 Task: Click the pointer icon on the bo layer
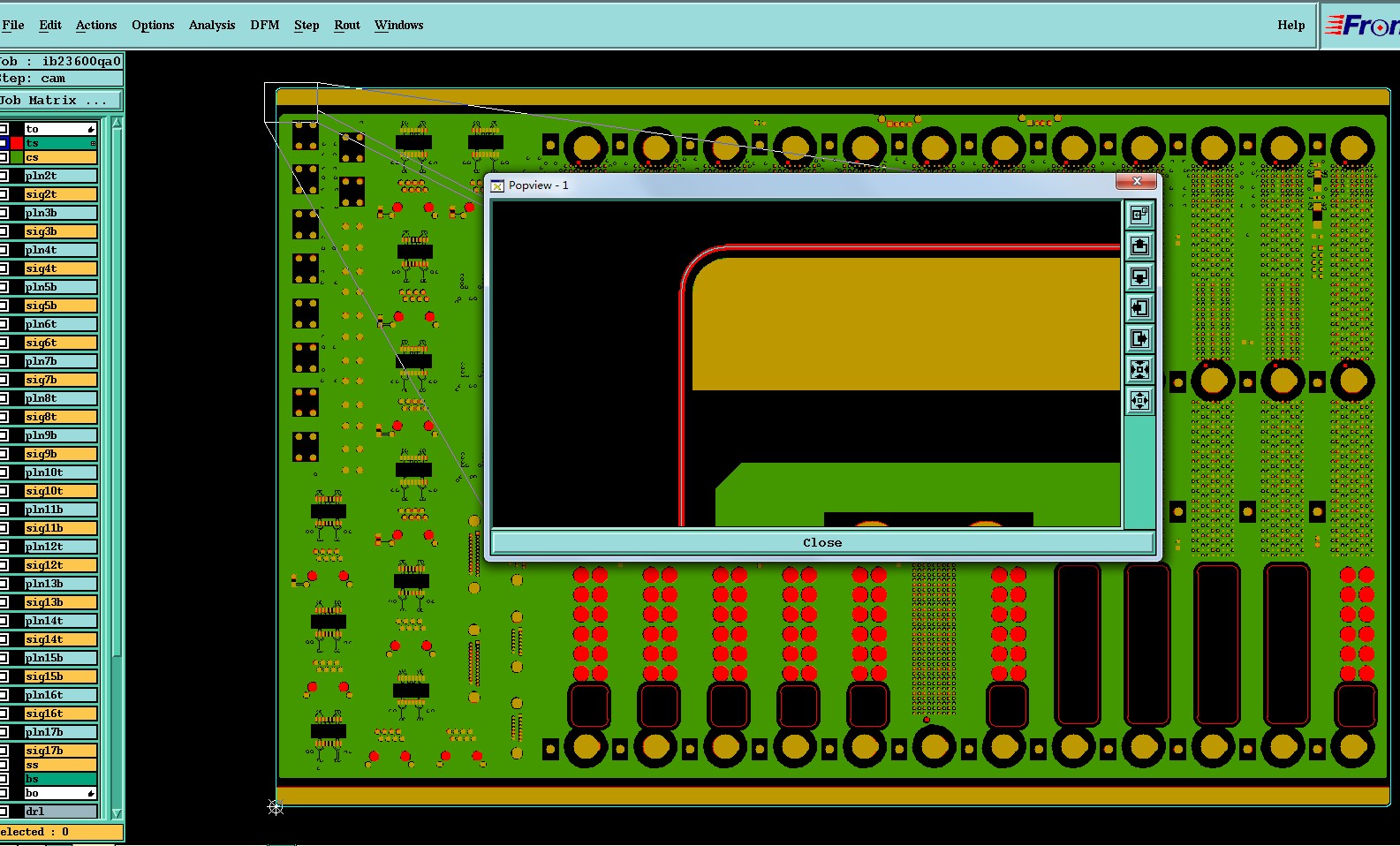[91, 793]
